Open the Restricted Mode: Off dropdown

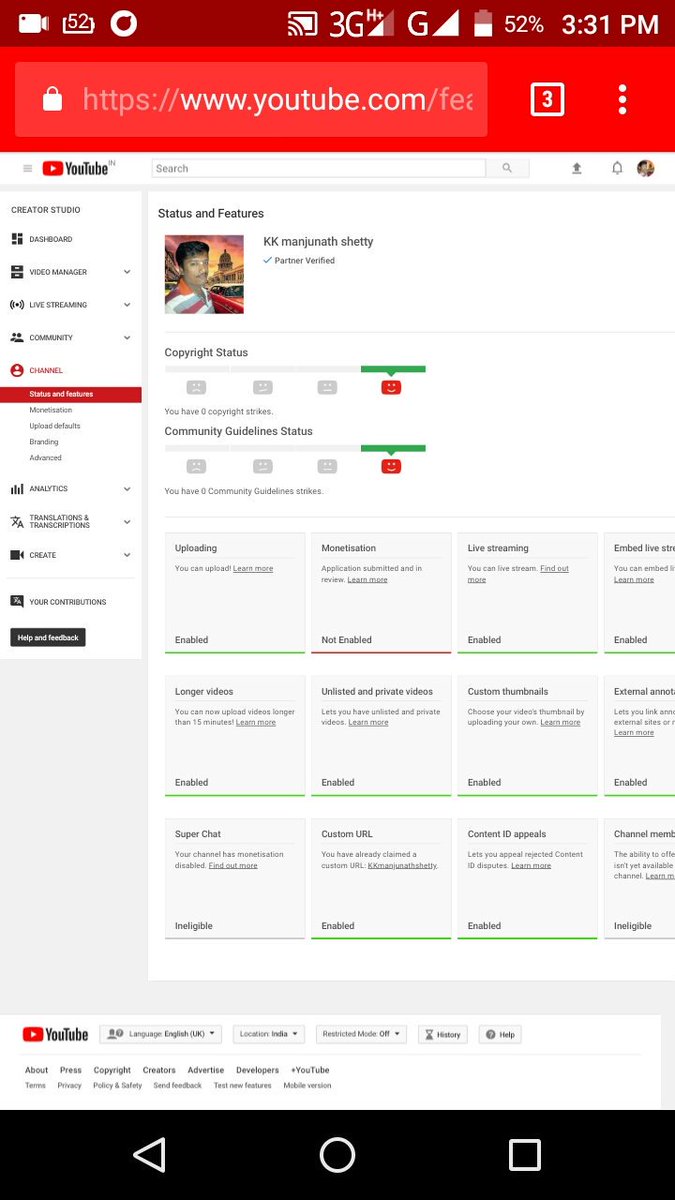coord(361,1034)
